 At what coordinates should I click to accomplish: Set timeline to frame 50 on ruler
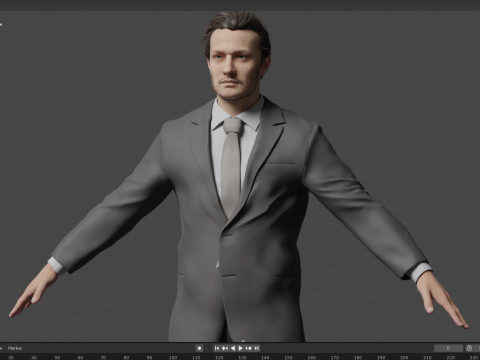click(57, 357)
